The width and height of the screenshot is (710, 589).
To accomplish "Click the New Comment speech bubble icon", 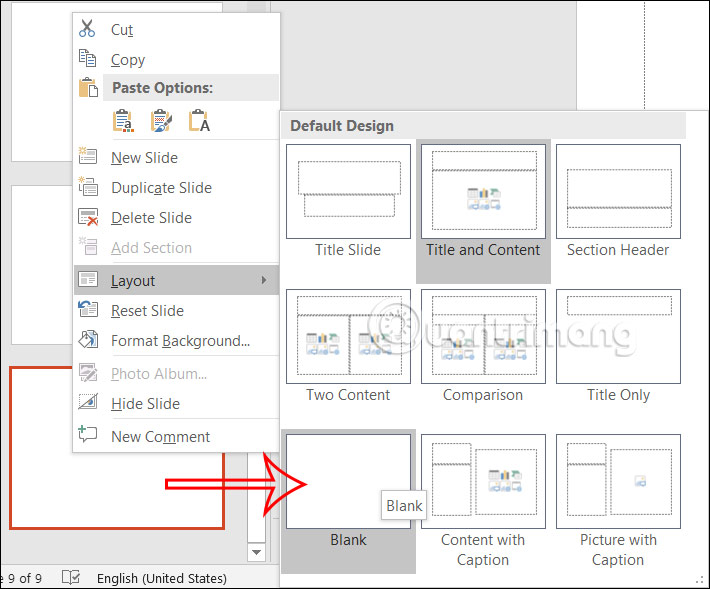I will 87,434.
